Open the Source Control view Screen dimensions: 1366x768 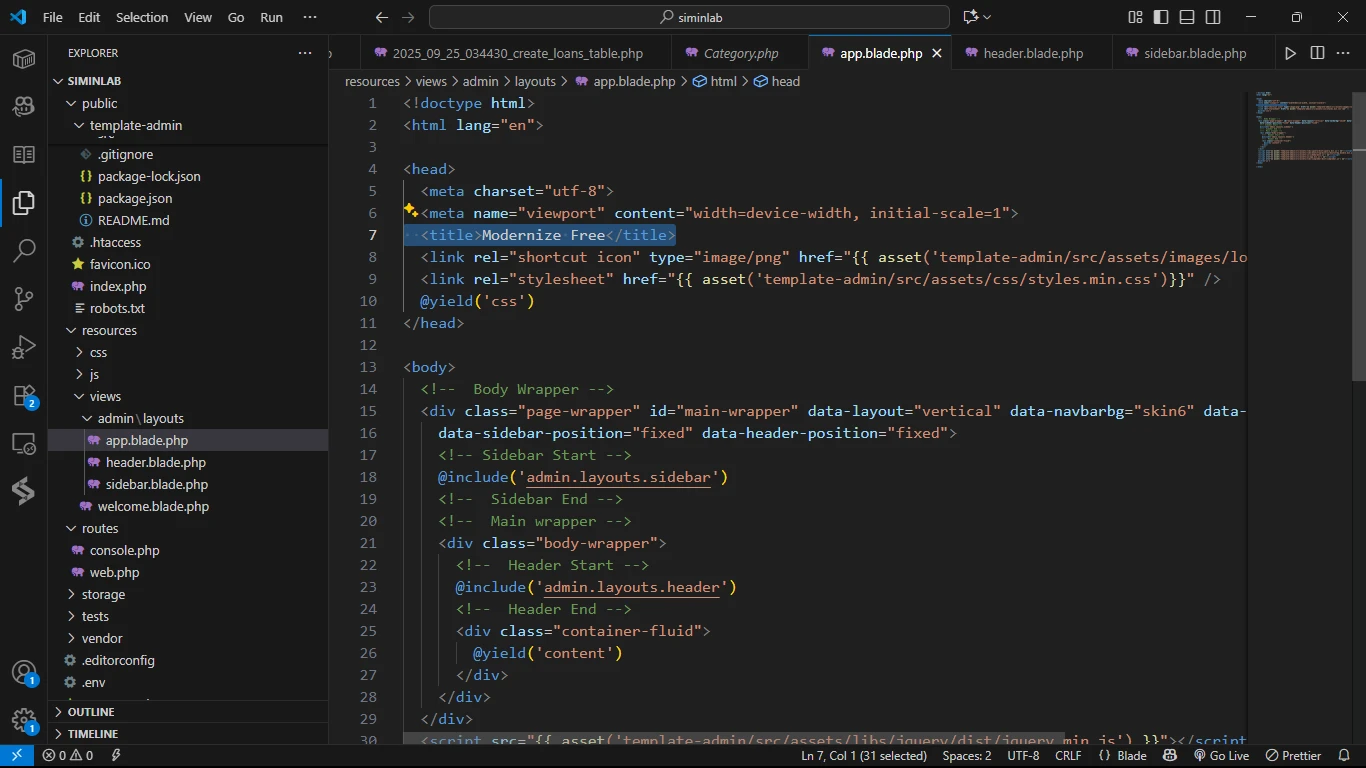pyautogui.click(x=24, y=298)
